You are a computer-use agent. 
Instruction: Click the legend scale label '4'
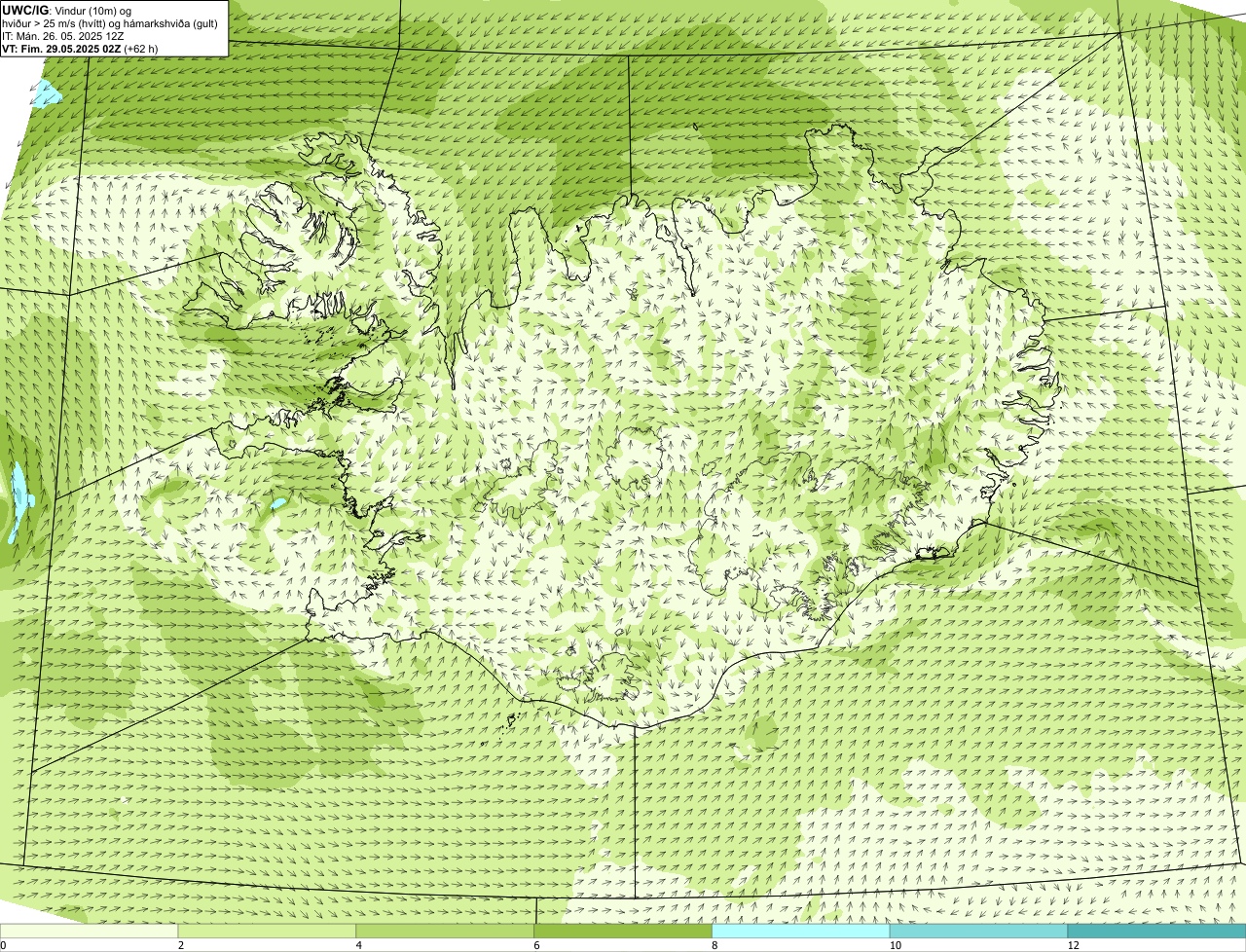[359, 945]
